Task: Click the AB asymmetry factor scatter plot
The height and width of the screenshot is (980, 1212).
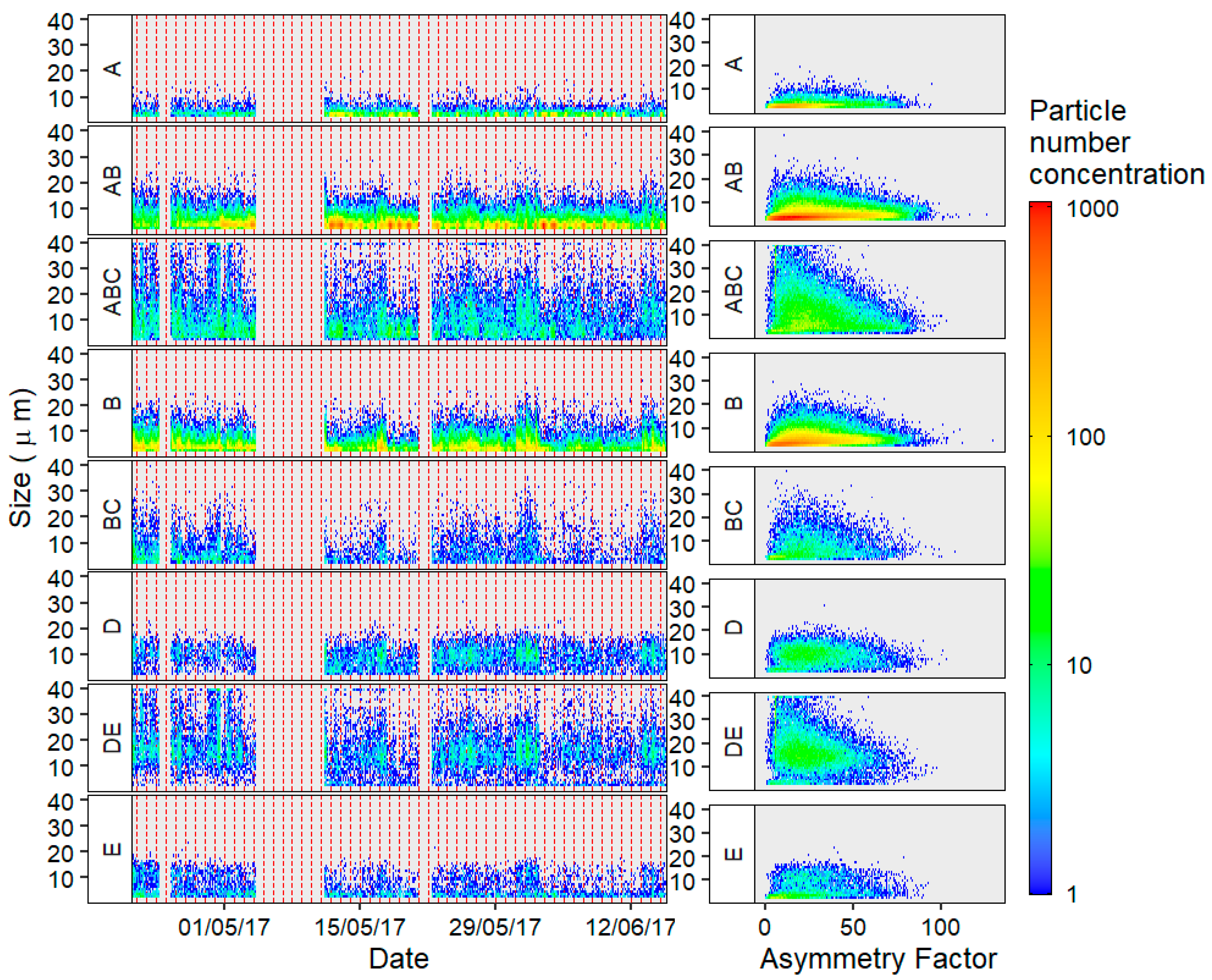Action: (x=880, y=177)
